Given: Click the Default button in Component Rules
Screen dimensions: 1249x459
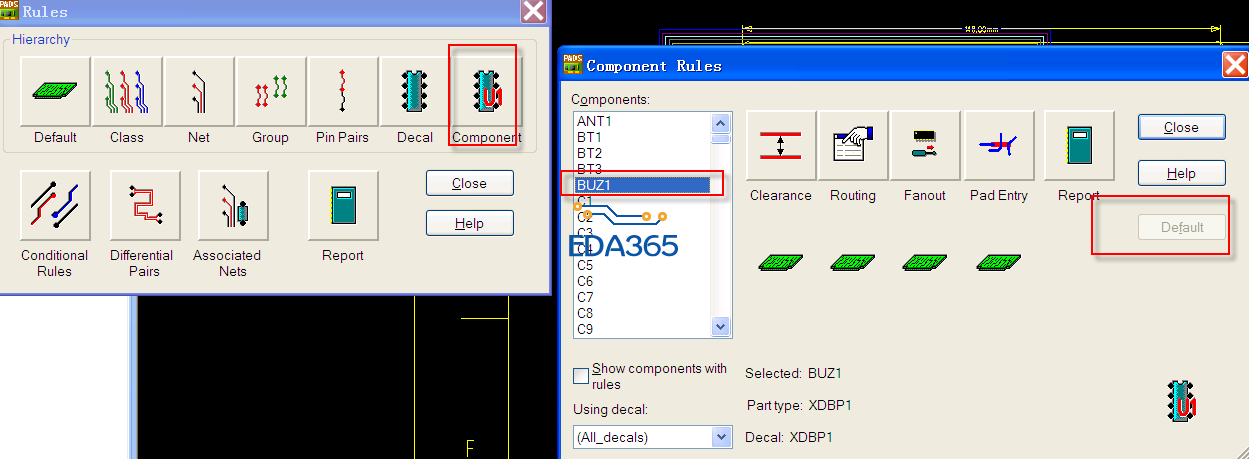Looking at the screenshot, I should pyautogui.click(x=1182, y=227).
